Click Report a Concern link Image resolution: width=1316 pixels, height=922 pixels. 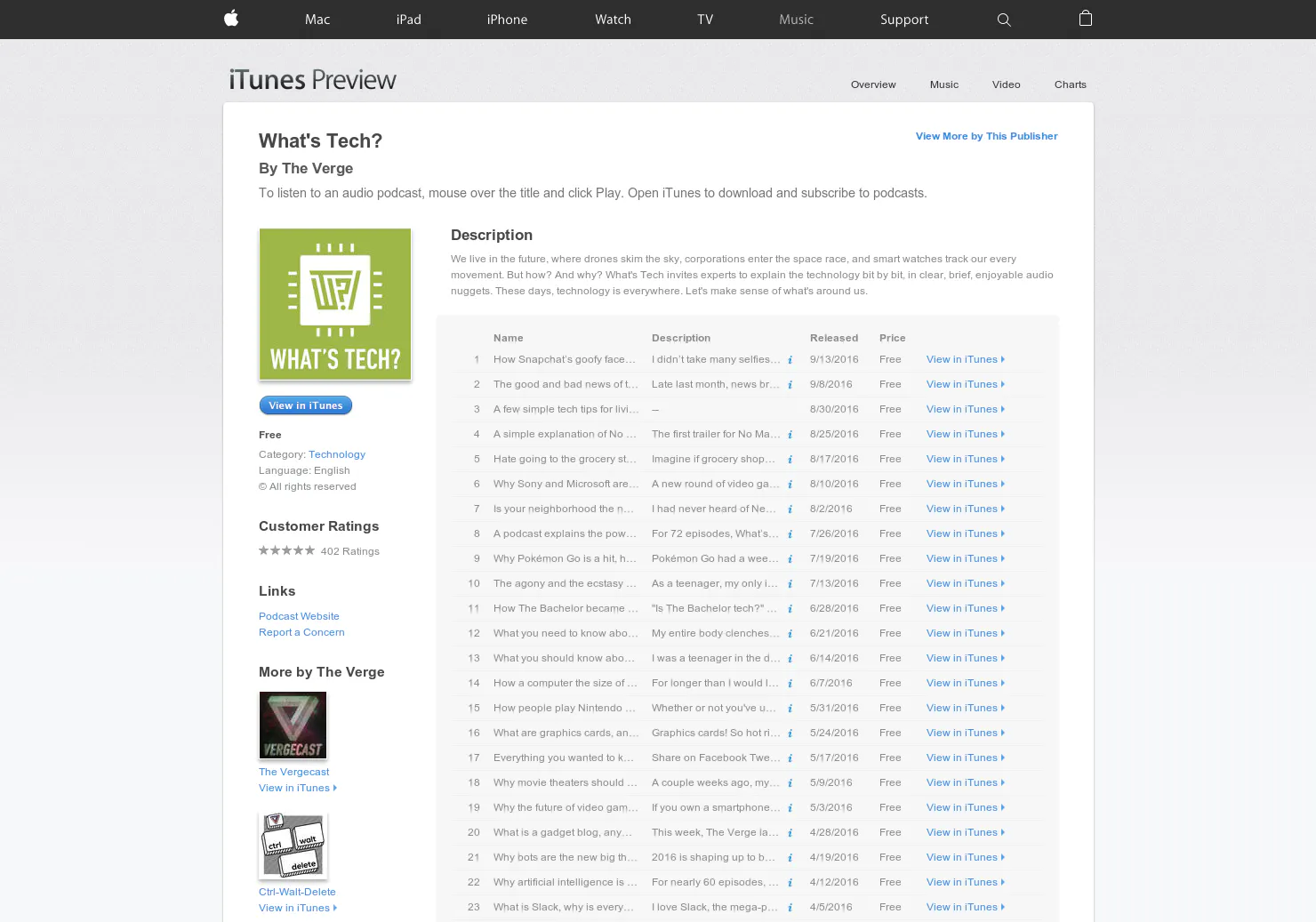click(x=301, y=632)
